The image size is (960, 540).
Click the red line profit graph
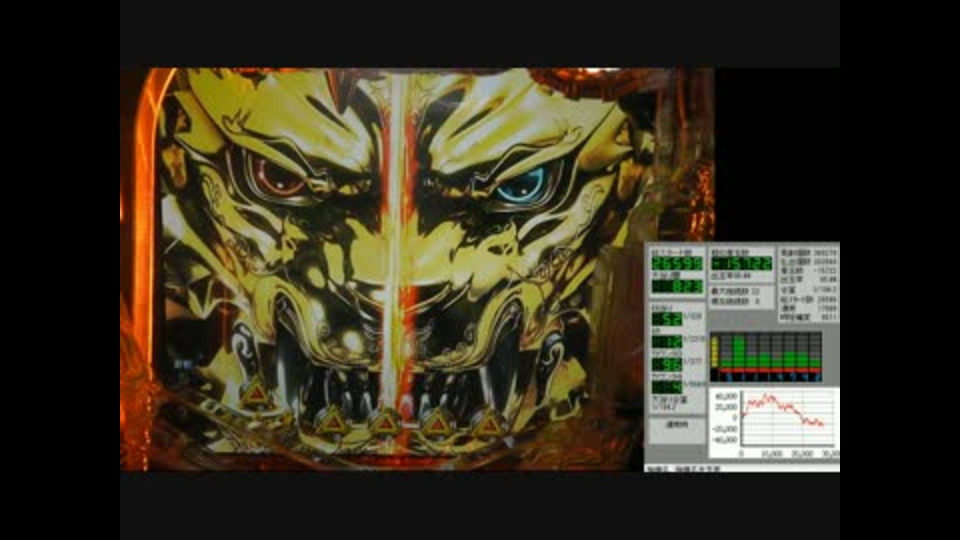pyautogui.click(x=783, y=411)
